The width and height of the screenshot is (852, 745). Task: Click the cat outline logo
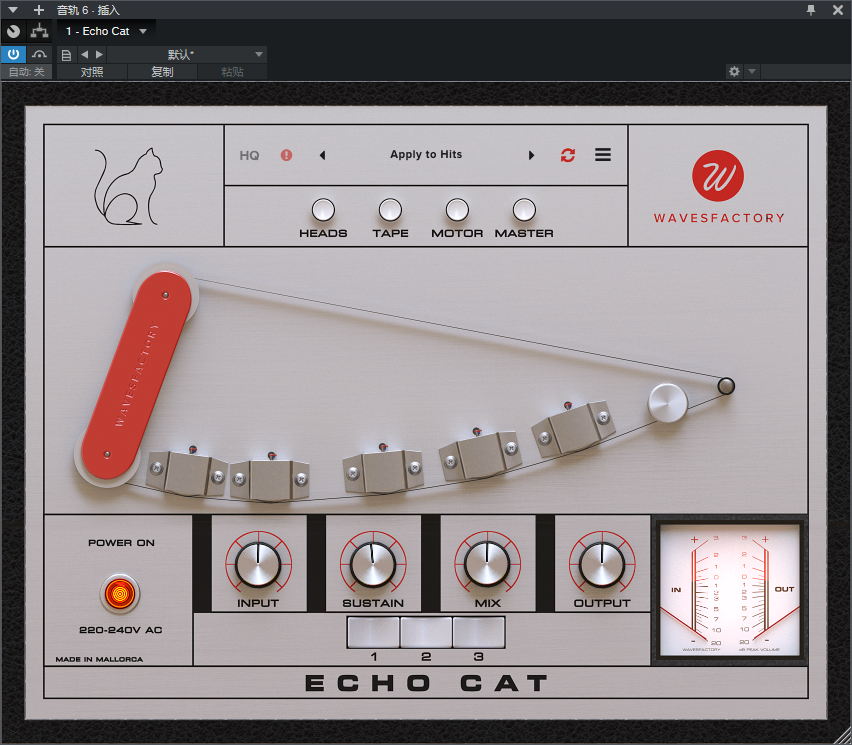[x=129, y=186]
